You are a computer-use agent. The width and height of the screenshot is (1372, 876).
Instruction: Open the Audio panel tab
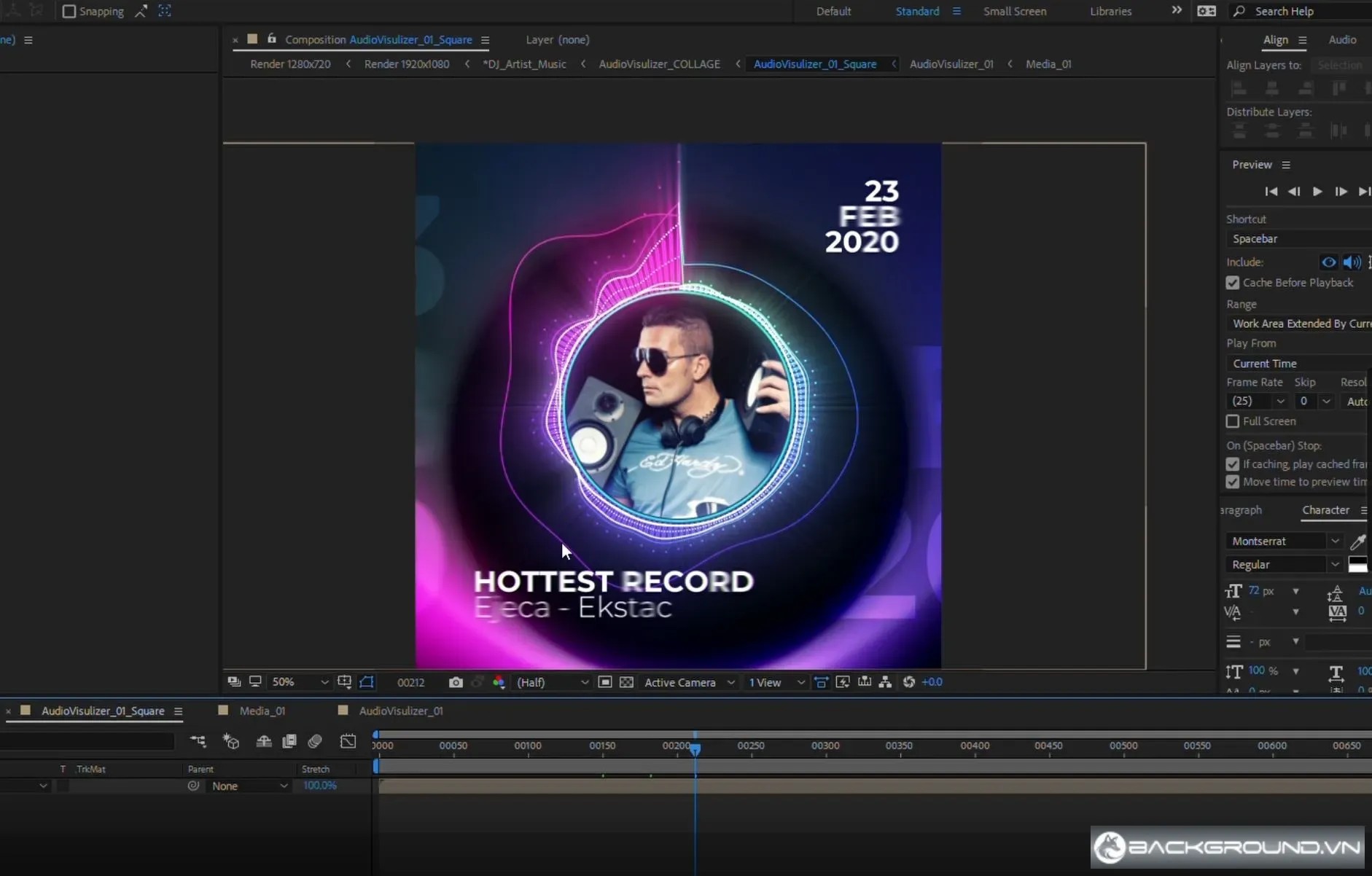coord(1342,40)
